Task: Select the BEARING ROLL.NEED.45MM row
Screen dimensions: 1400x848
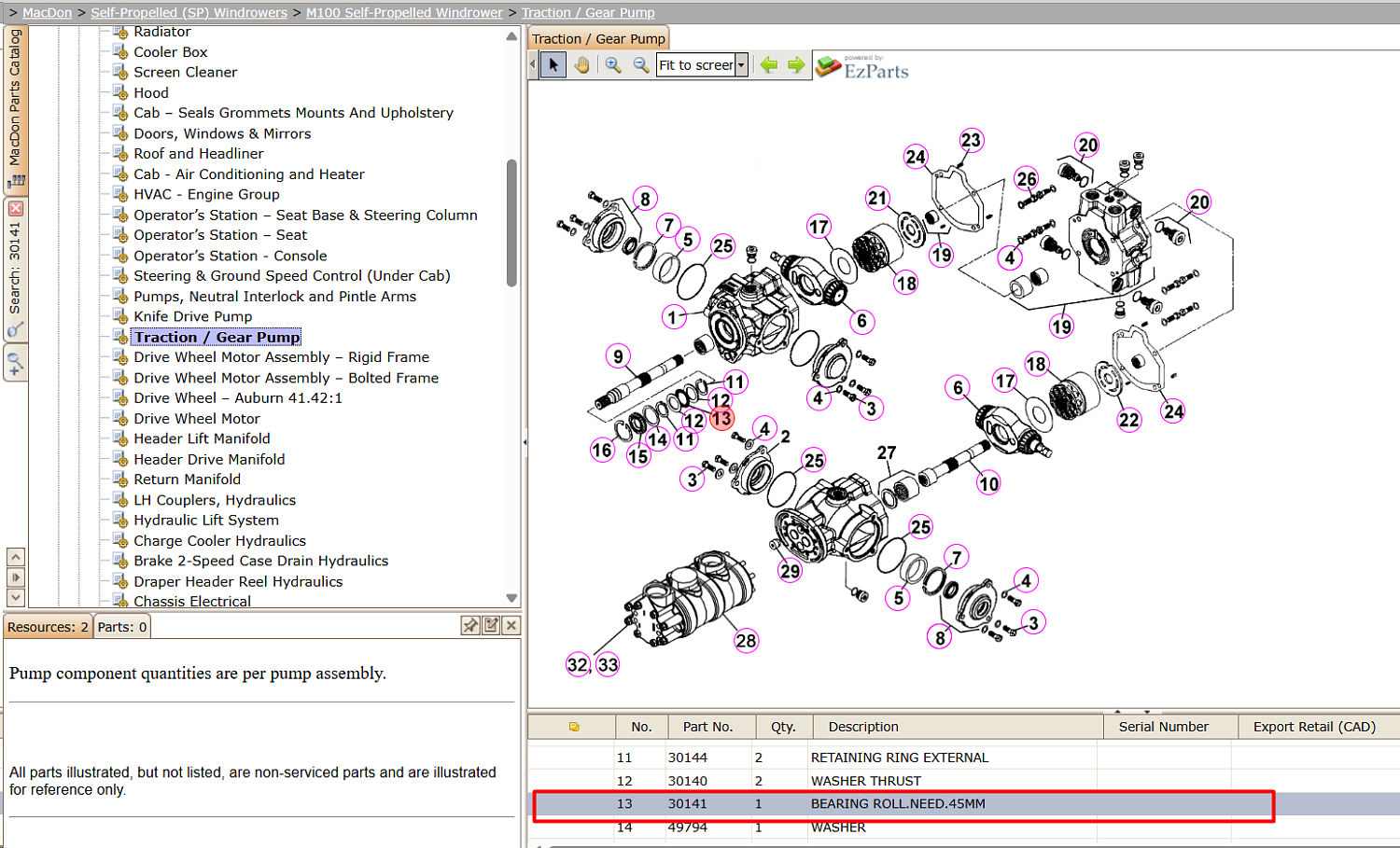Action: coord(964,804)
